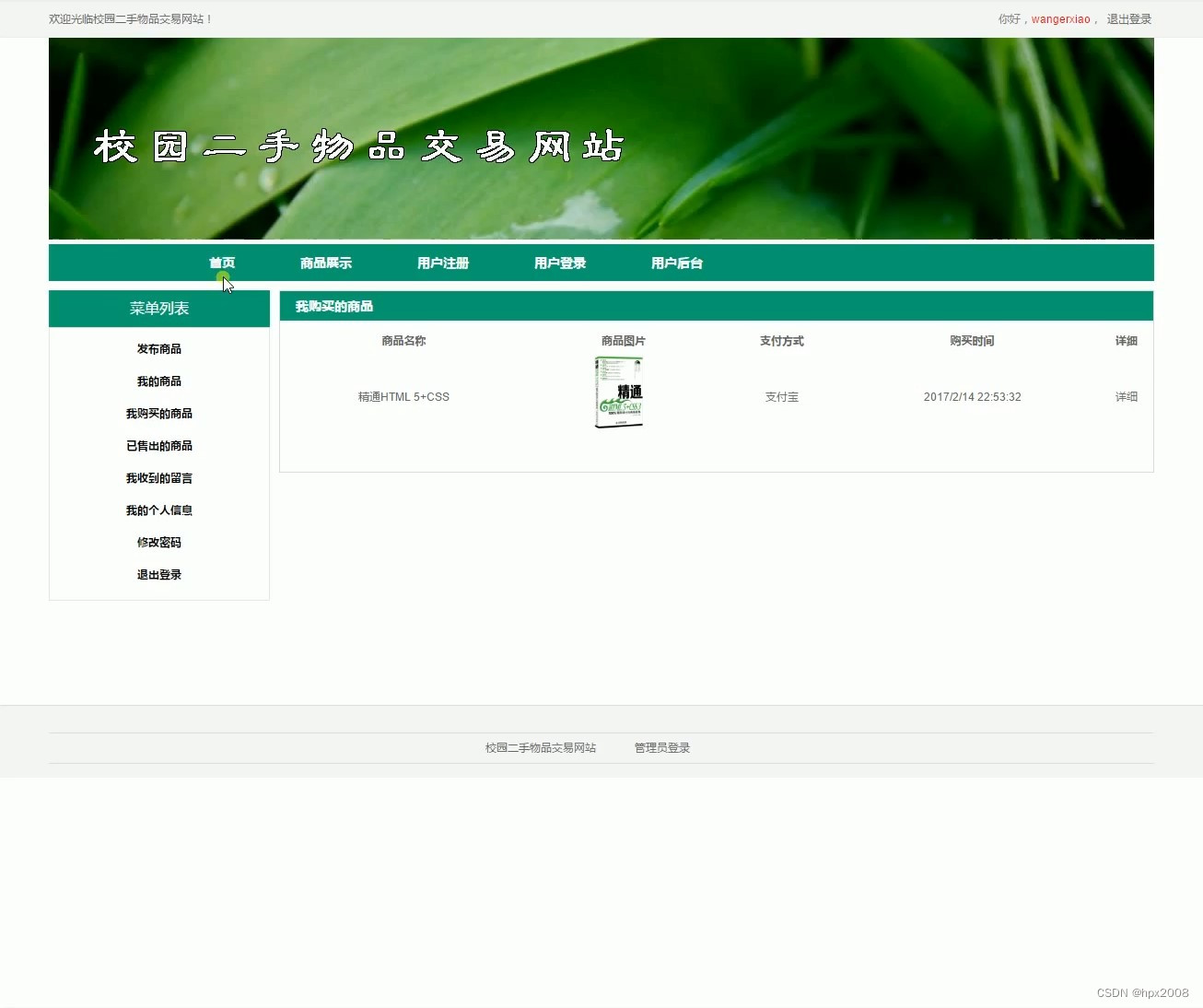This screenshot has height=1008, width=1203.
Task: Click the 支付宝 payment cell
Action: [782, 397]
